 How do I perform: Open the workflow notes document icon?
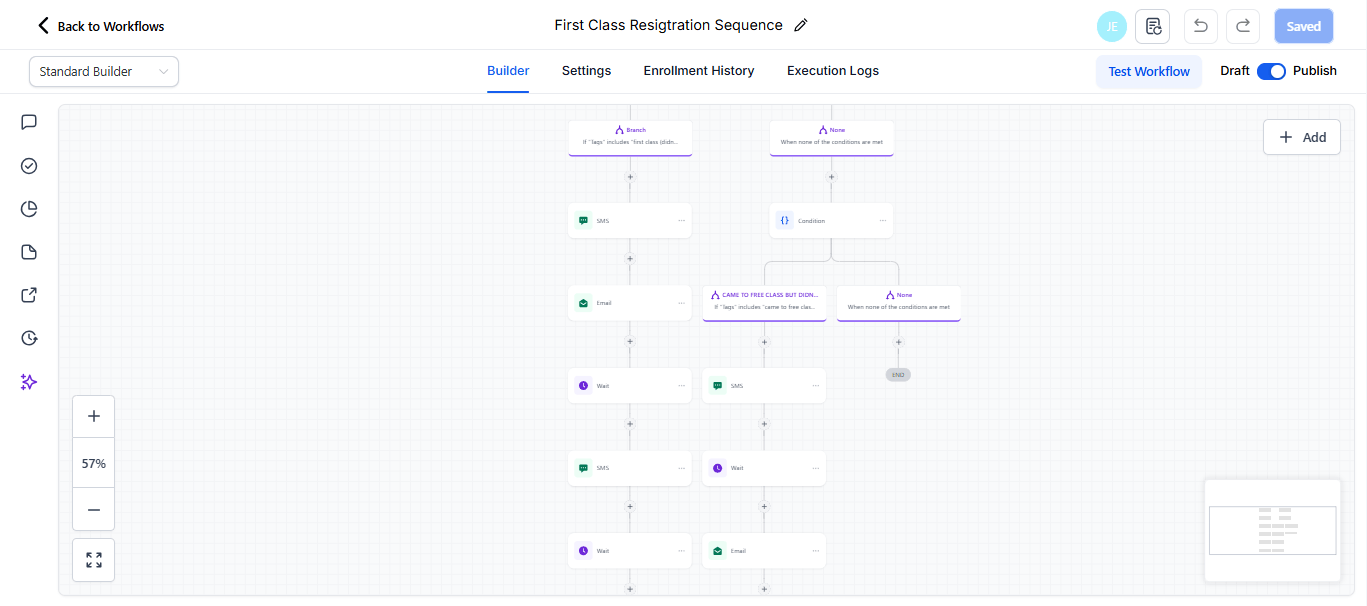1153,26
